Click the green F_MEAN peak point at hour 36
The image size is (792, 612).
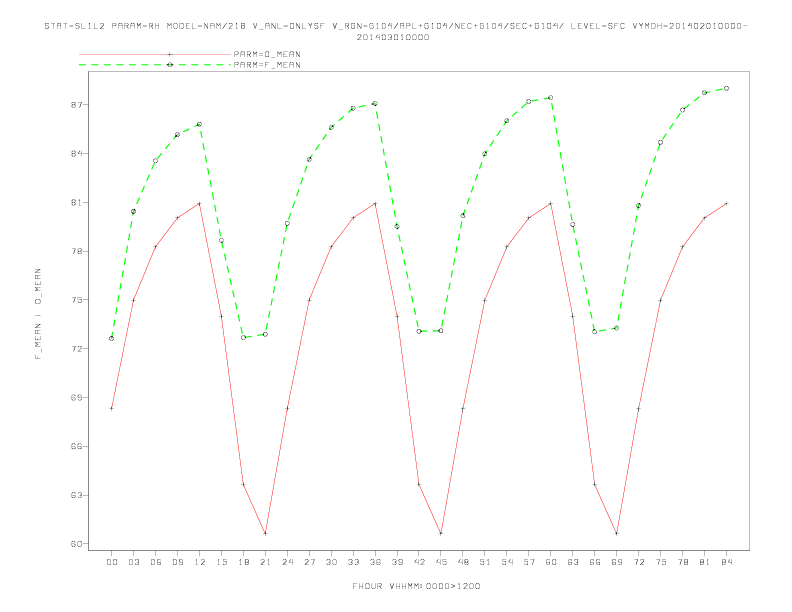pos(375,104)
